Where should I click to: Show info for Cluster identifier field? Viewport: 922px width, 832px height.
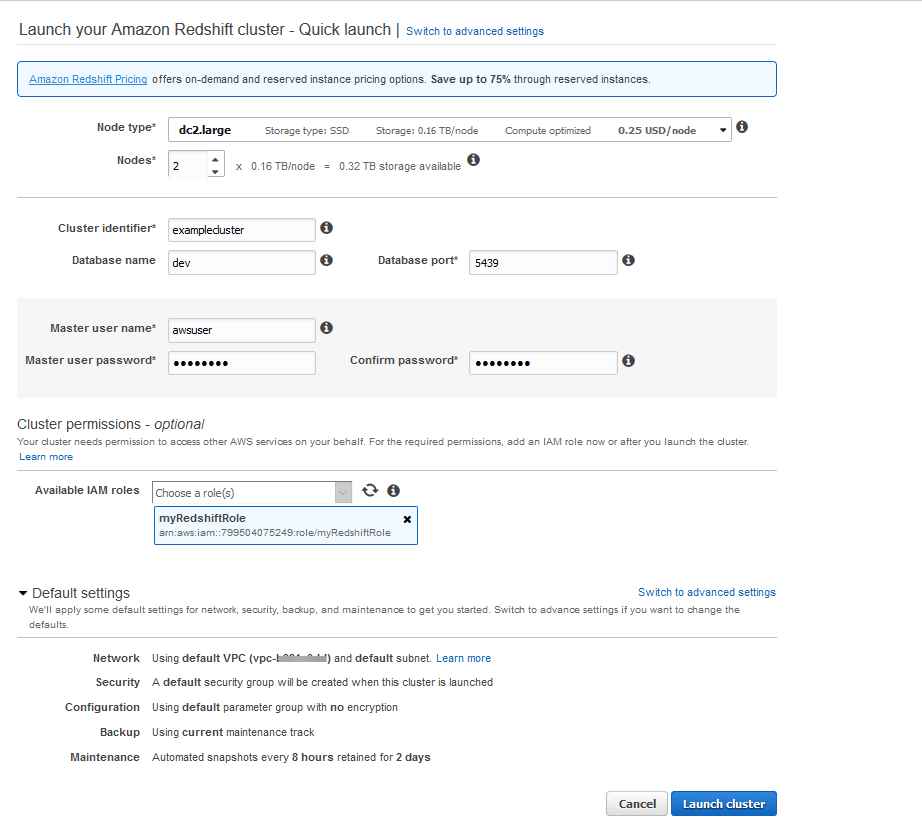pyautogui.click(x=326, y=228)
